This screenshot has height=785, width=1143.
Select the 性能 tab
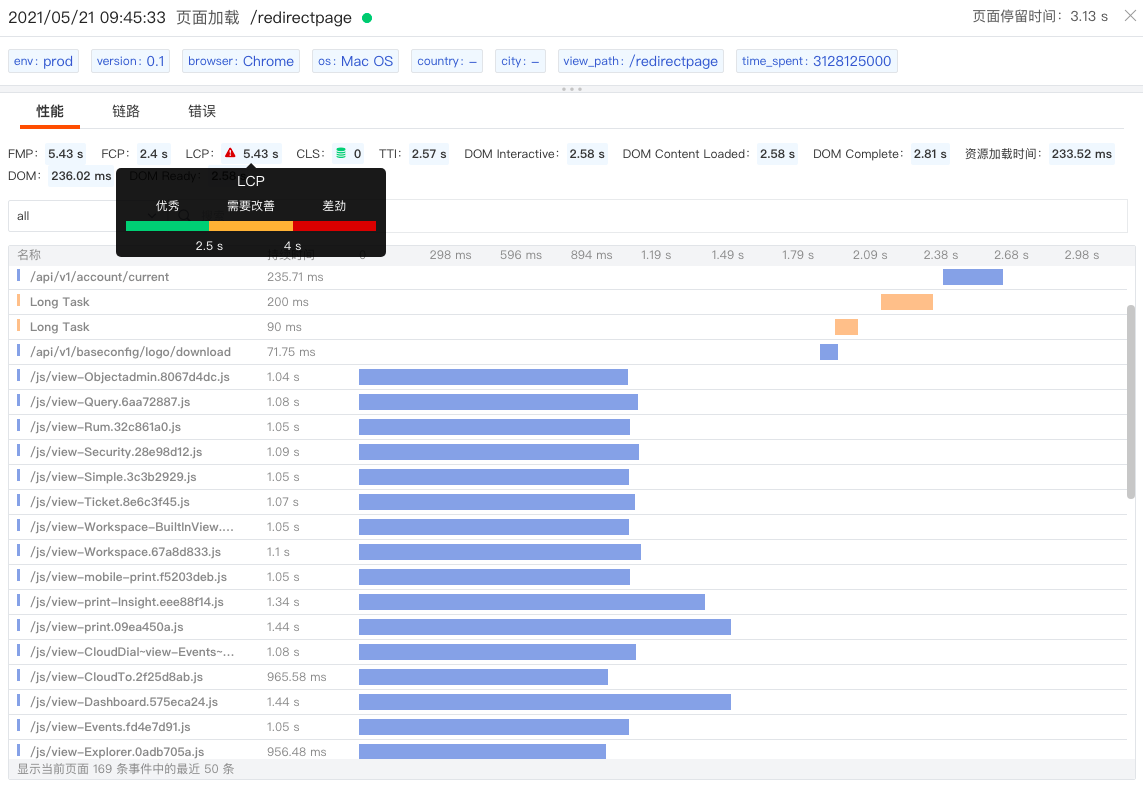pos(50,111)
